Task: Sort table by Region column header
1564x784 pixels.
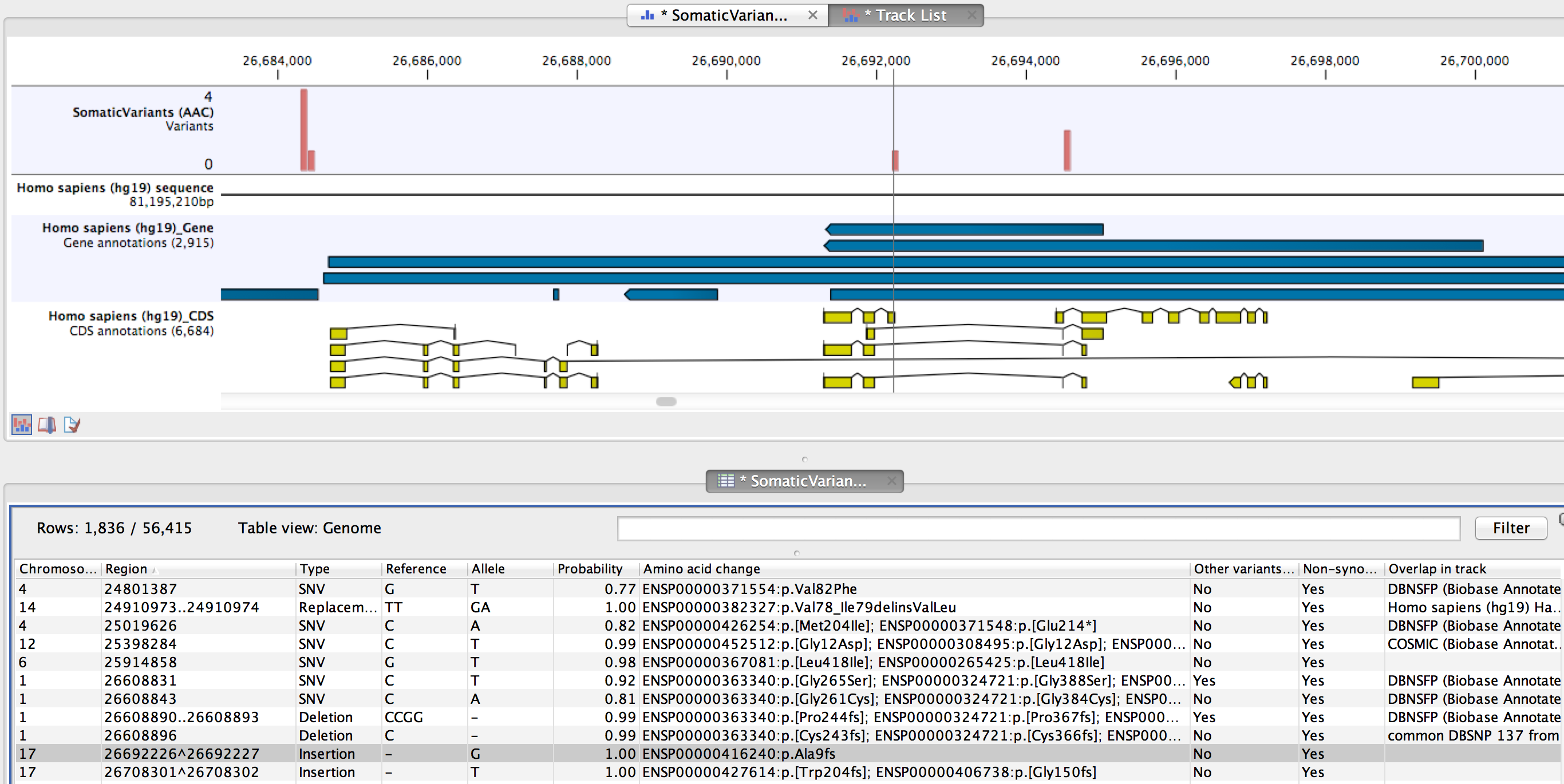Action: coord(198,569)
